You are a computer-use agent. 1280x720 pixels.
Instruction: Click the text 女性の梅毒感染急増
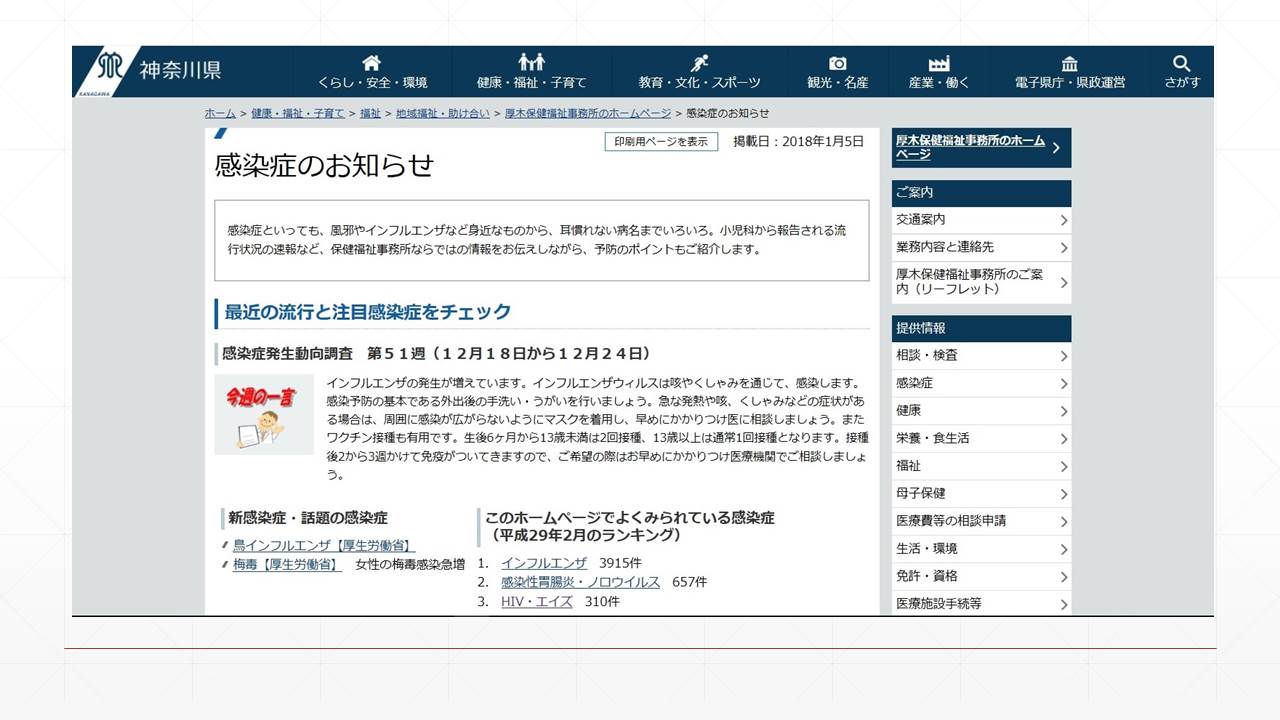point(410,565)
